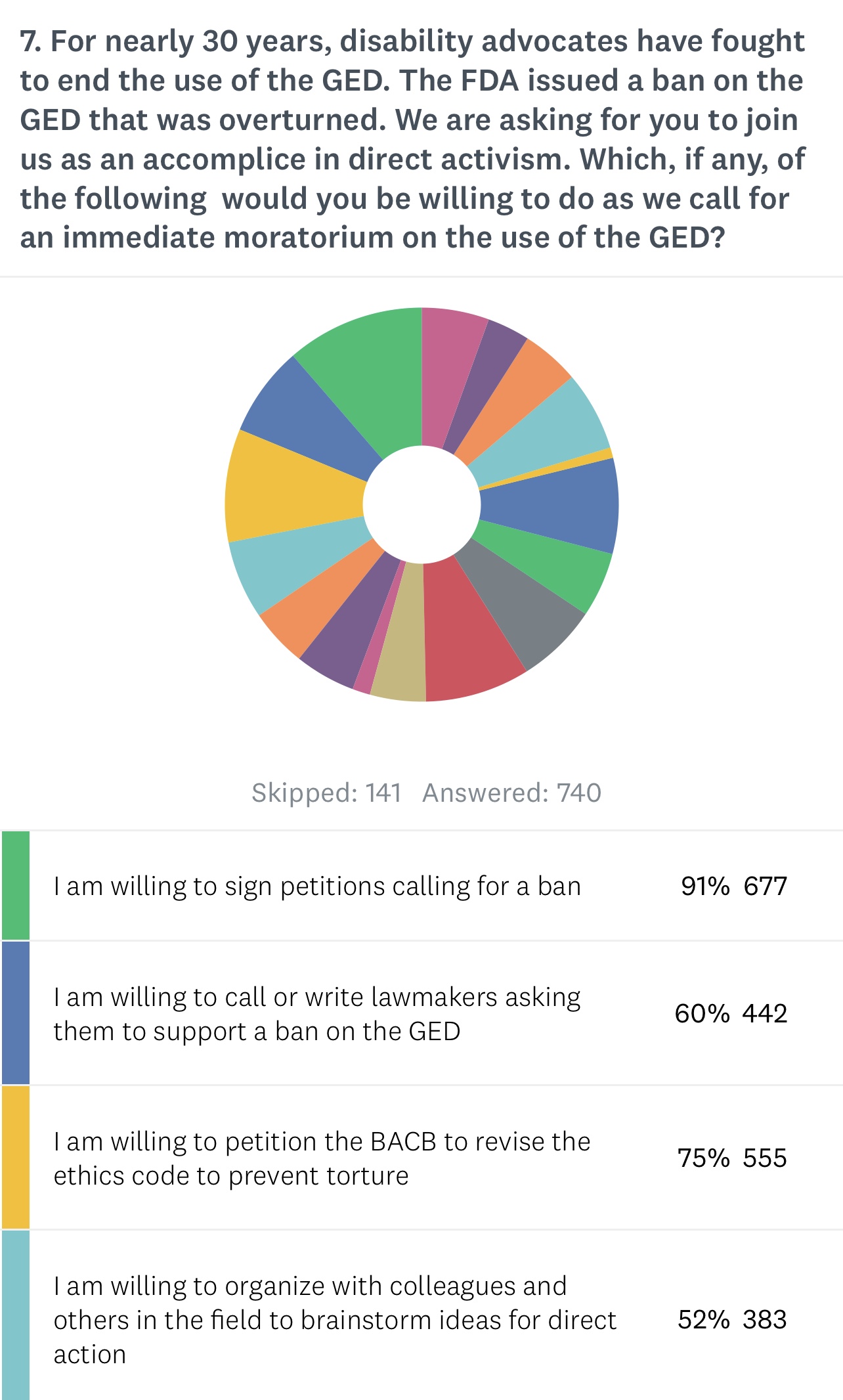843x1400 pixels.
Task: Click the blue legend swatch for lawmakers option
Action: click(x=16, y=1013)
